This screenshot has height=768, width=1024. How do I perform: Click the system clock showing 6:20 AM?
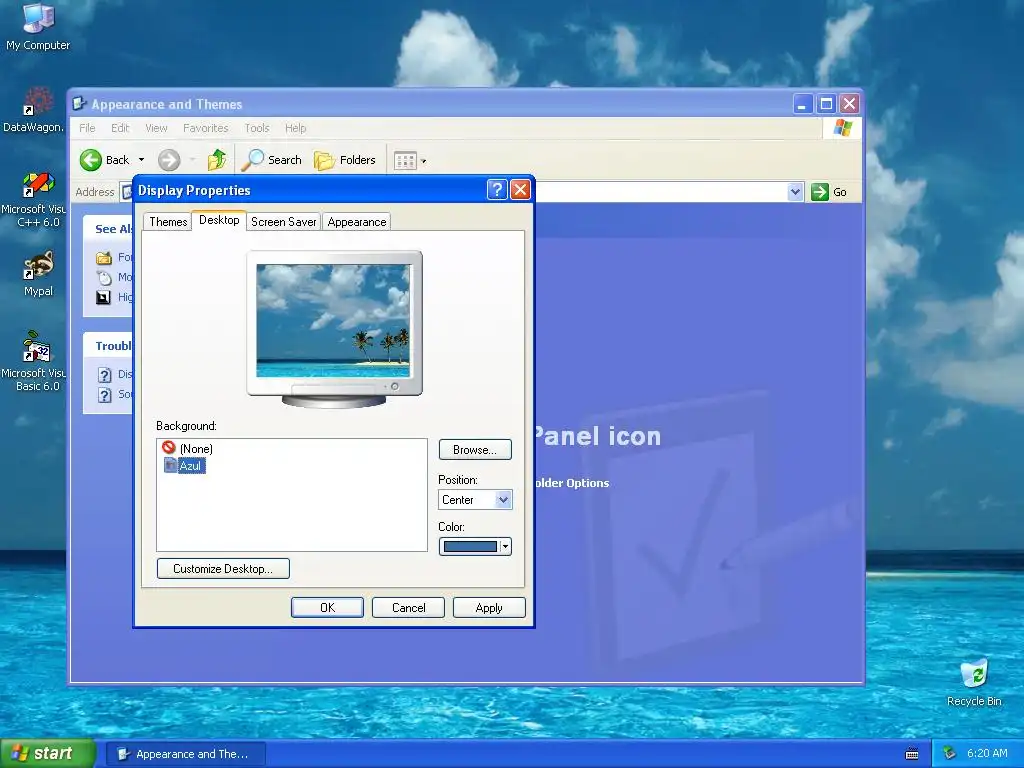987,754
